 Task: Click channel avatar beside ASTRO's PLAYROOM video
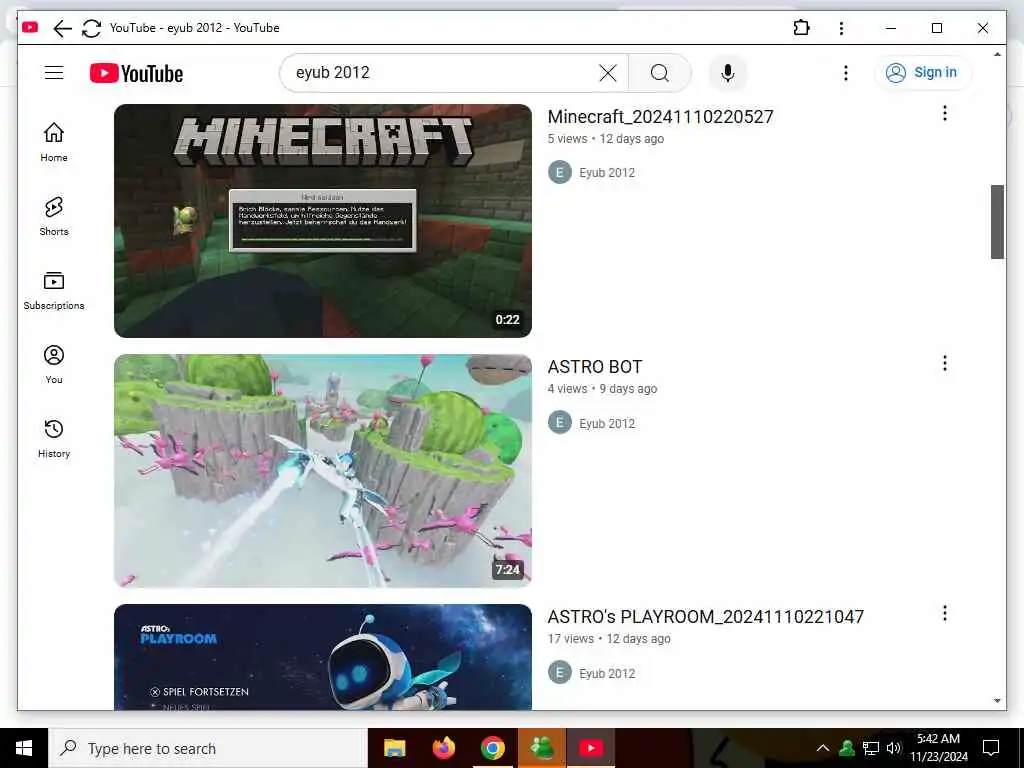point(560,673)
